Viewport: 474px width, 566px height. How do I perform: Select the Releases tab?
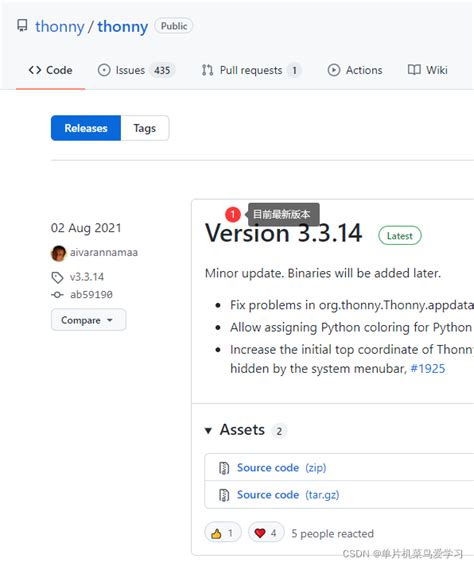coord(86,128)
